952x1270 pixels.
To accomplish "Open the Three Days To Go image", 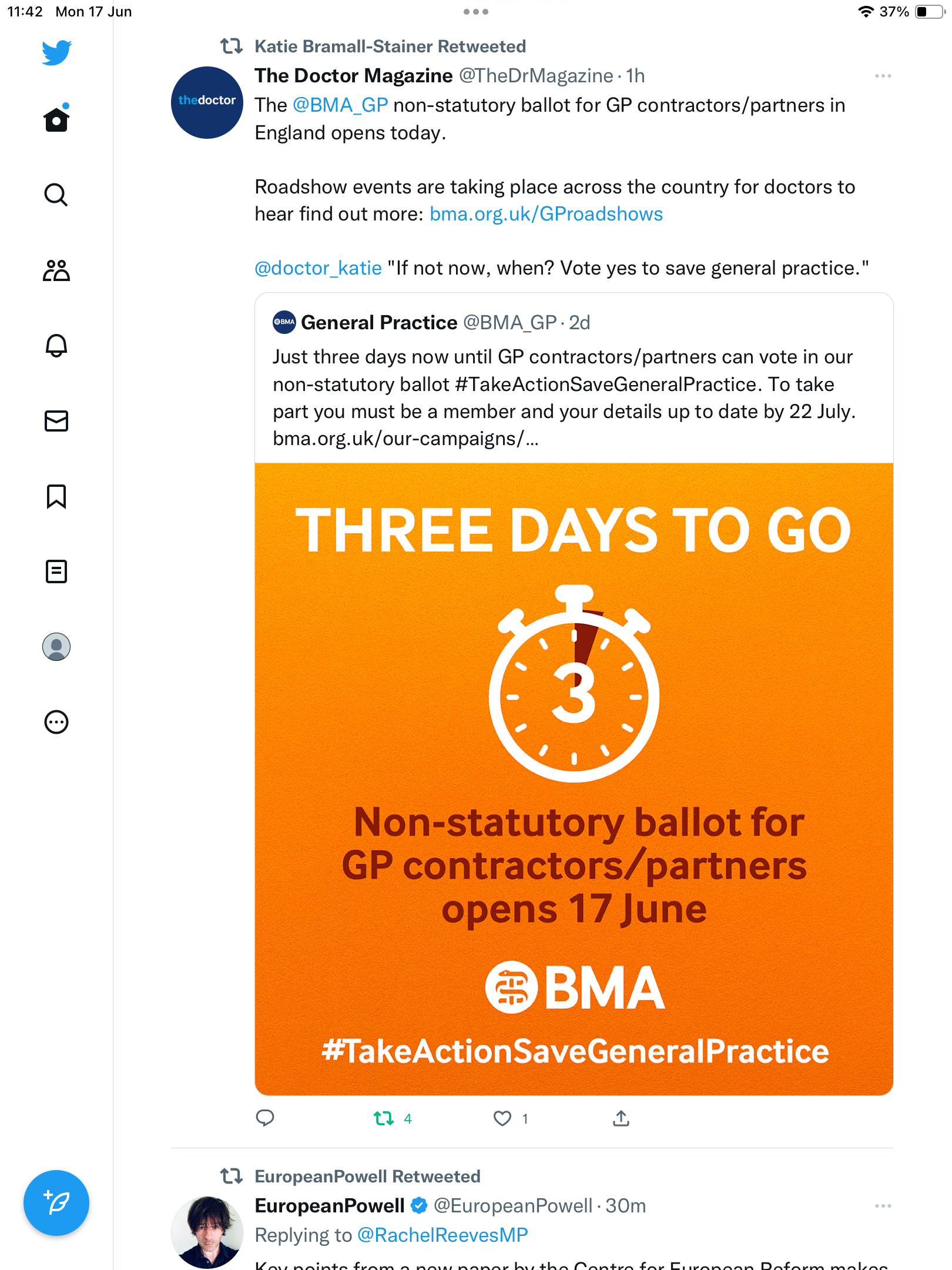I will (574, 779).
